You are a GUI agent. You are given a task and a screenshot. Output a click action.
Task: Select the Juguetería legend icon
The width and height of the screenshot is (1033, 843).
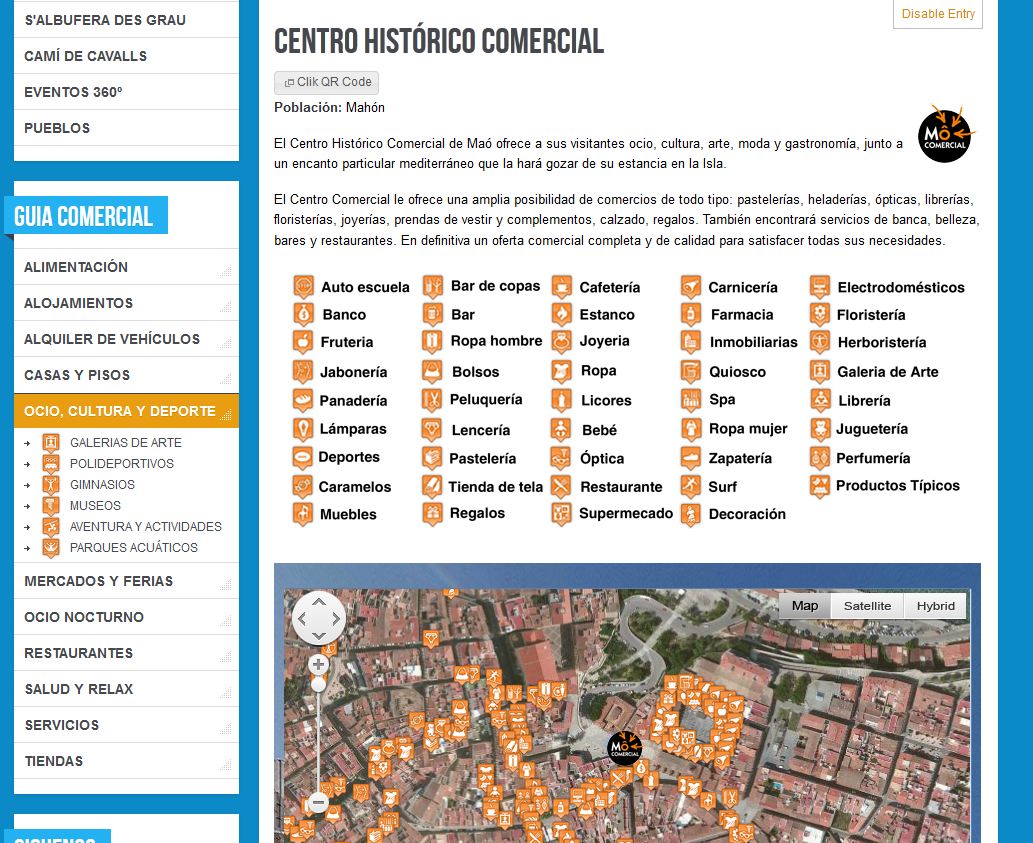tap(820, 429)
